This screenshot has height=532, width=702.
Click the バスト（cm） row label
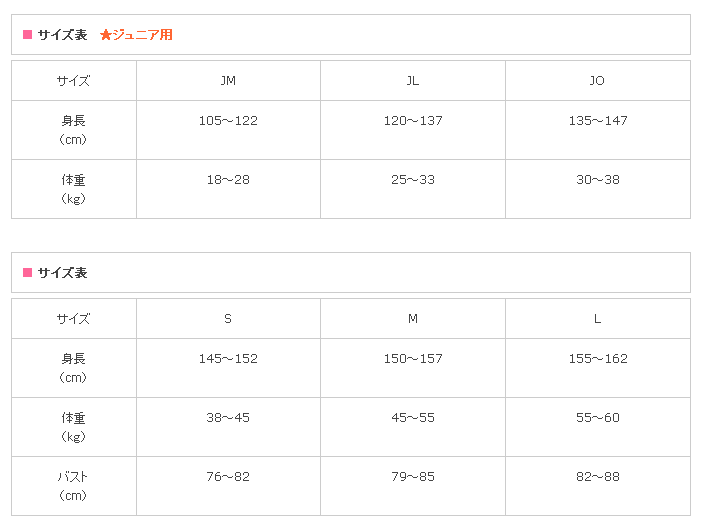(x=73, y=486)
